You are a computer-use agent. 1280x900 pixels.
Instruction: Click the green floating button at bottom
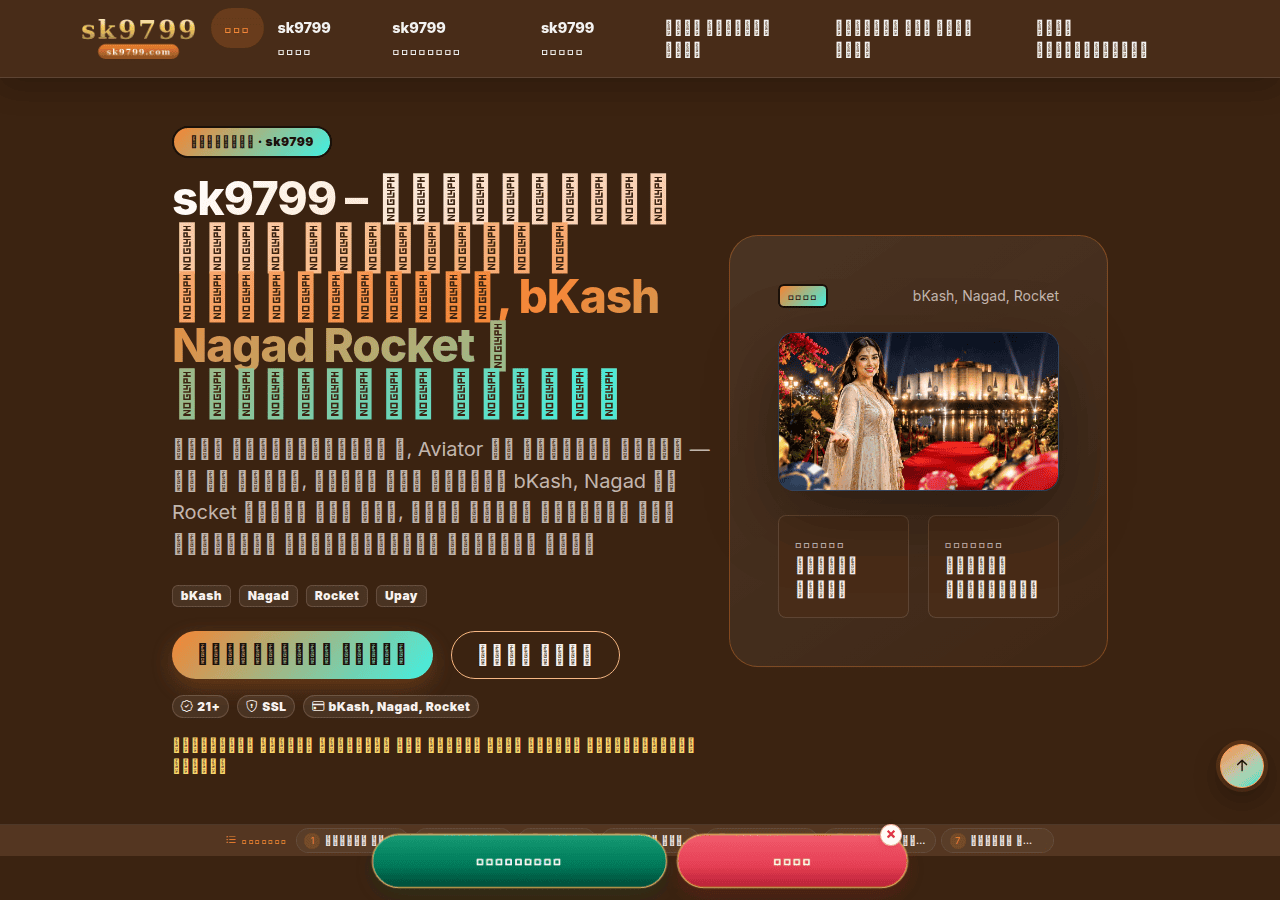coord(519,861)
